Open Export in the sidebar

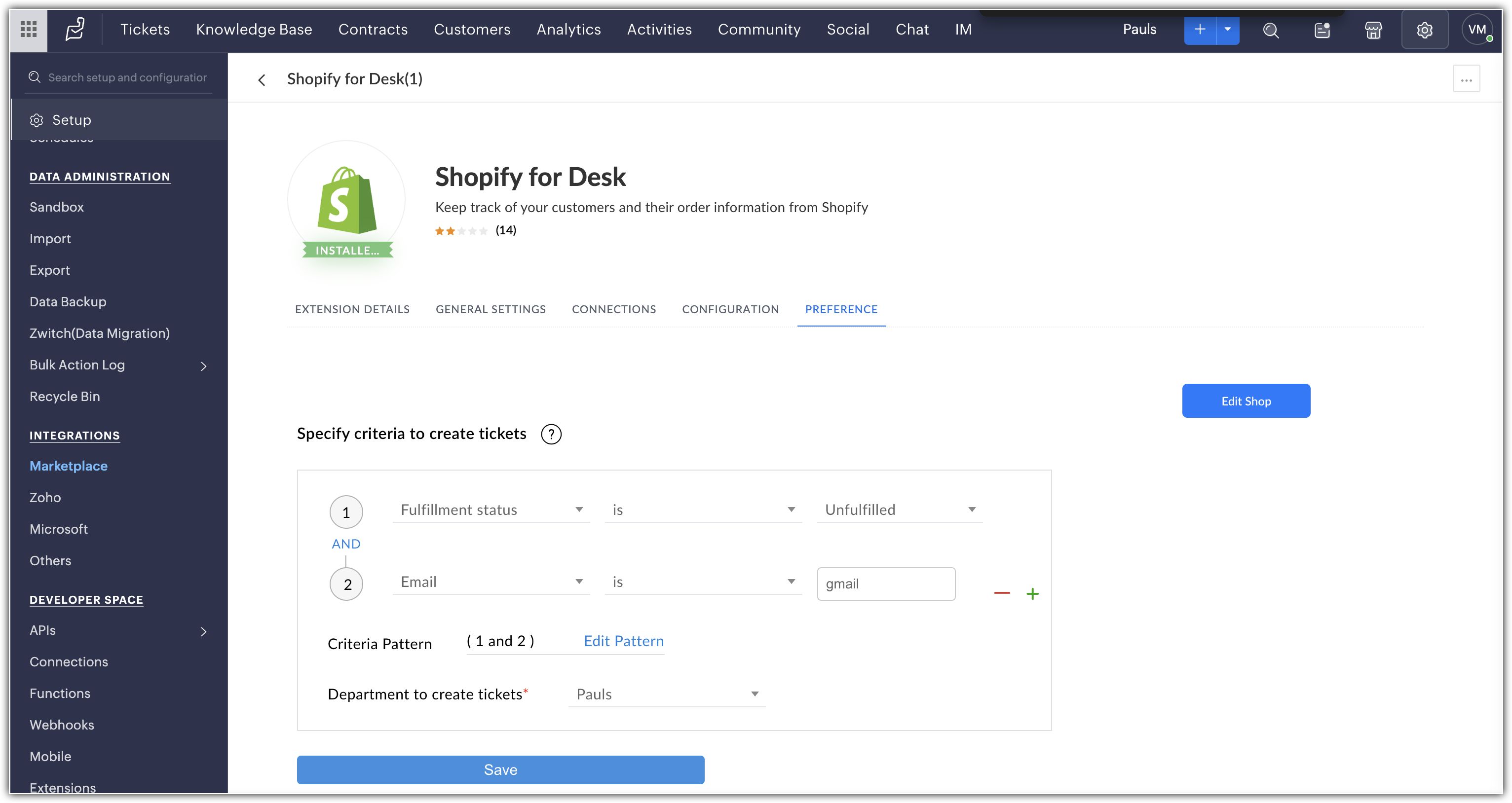coord(49,270)
